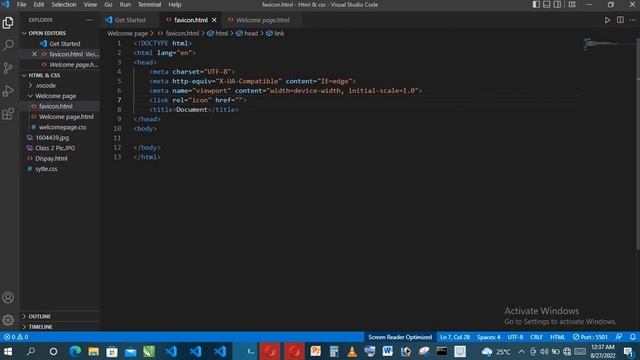Viewport: 640px width, 360px height.
Task: Open VLC media player from the taskbar
Action: point(352,351)
